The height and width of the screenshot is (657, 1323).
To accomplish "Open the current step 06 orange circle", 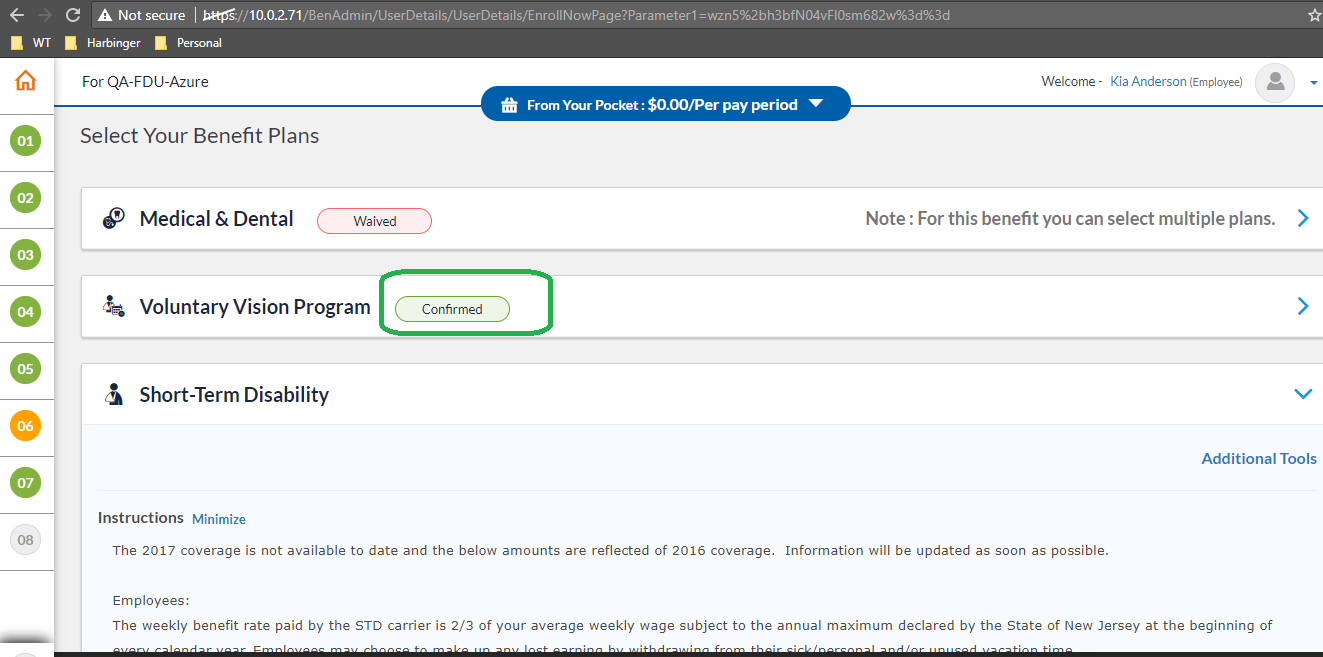I will click(25, 426).
